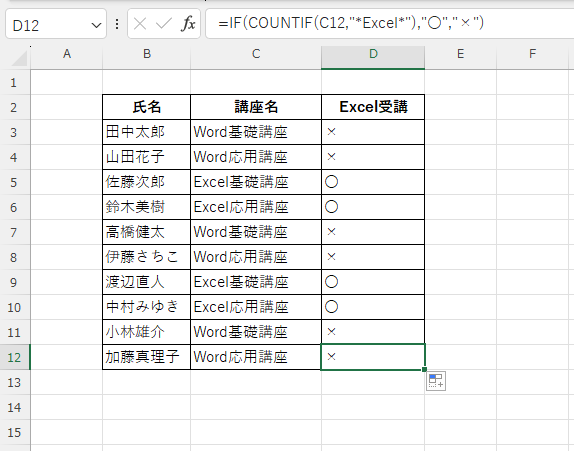Select the cell 鈴木美樹

tap(146, 207)
